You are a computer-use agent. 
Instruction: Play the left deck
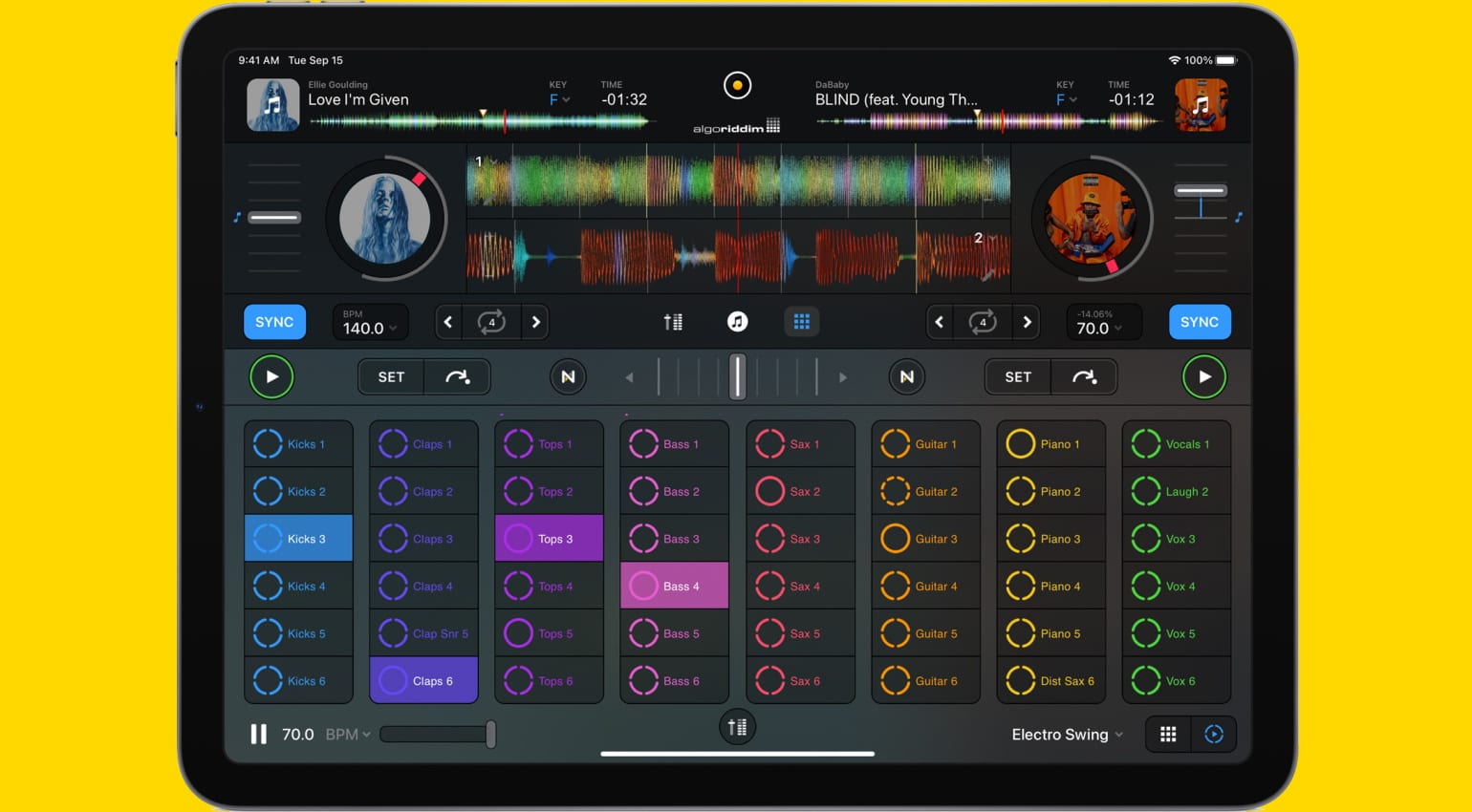(x=271, y=377)
